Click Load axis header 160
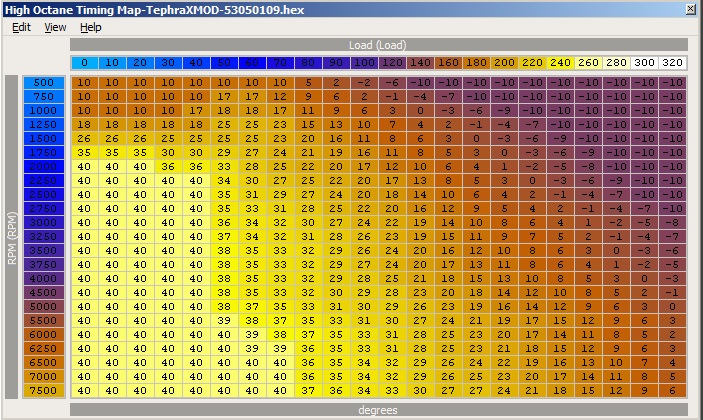703x420 pixels. click(x=448, y=63)
